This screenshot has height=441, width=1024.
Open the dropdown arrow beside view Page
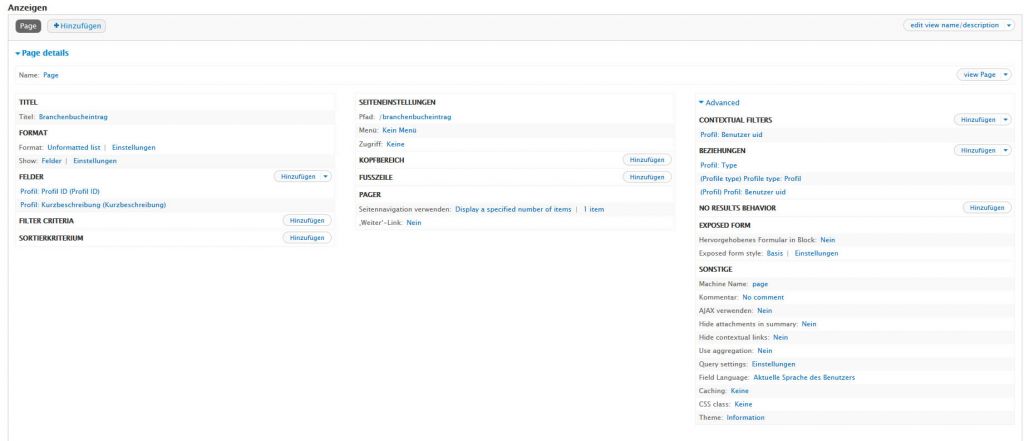point(1005,74)
